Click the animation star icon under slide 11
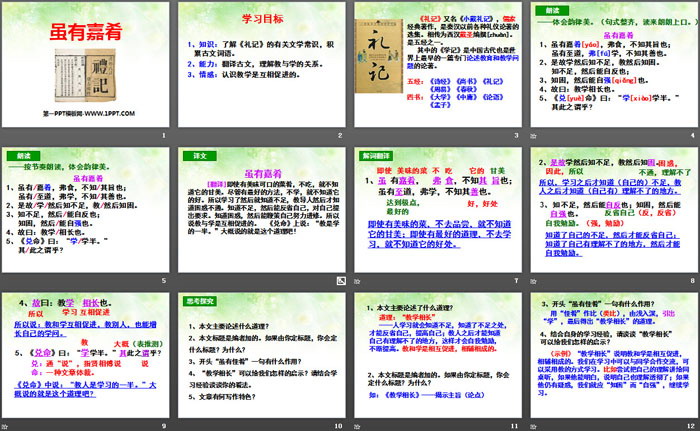The width and height of the screenshot is (700, 431). click(x=357, y=427)
